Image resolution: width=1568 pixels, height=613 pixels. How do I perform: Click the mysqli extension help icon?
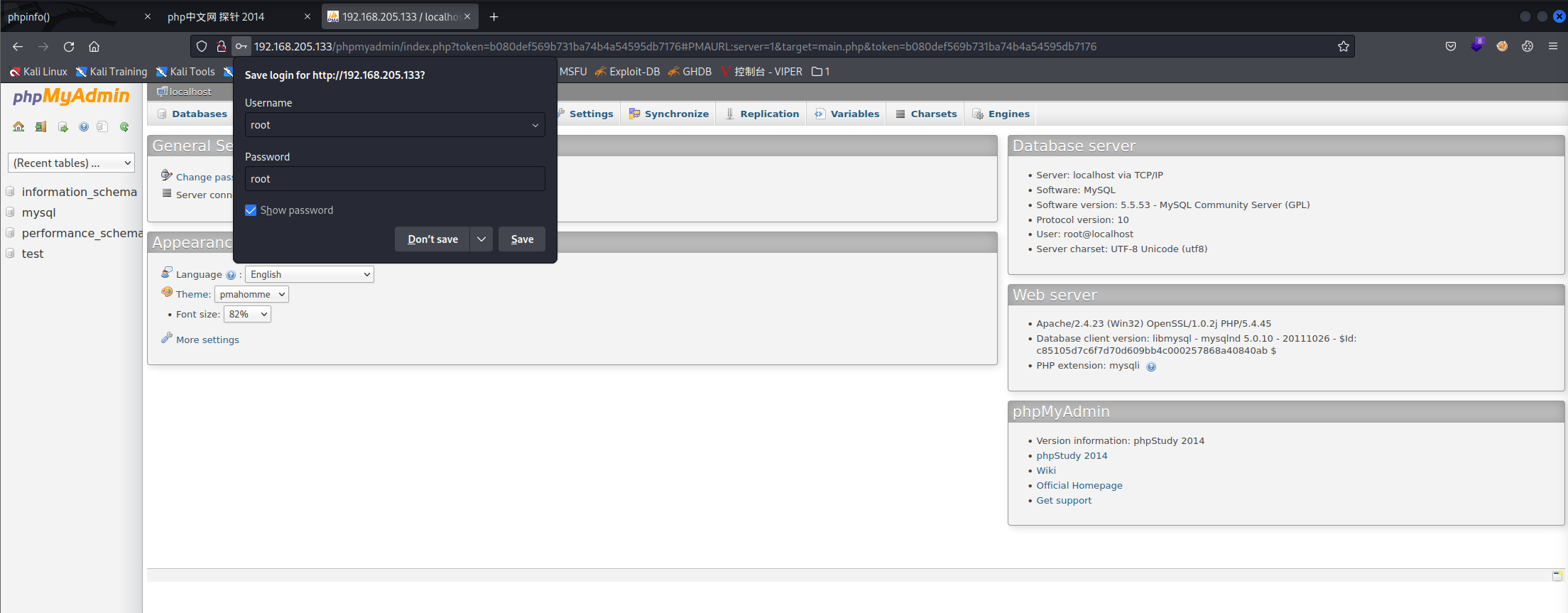1151,367
